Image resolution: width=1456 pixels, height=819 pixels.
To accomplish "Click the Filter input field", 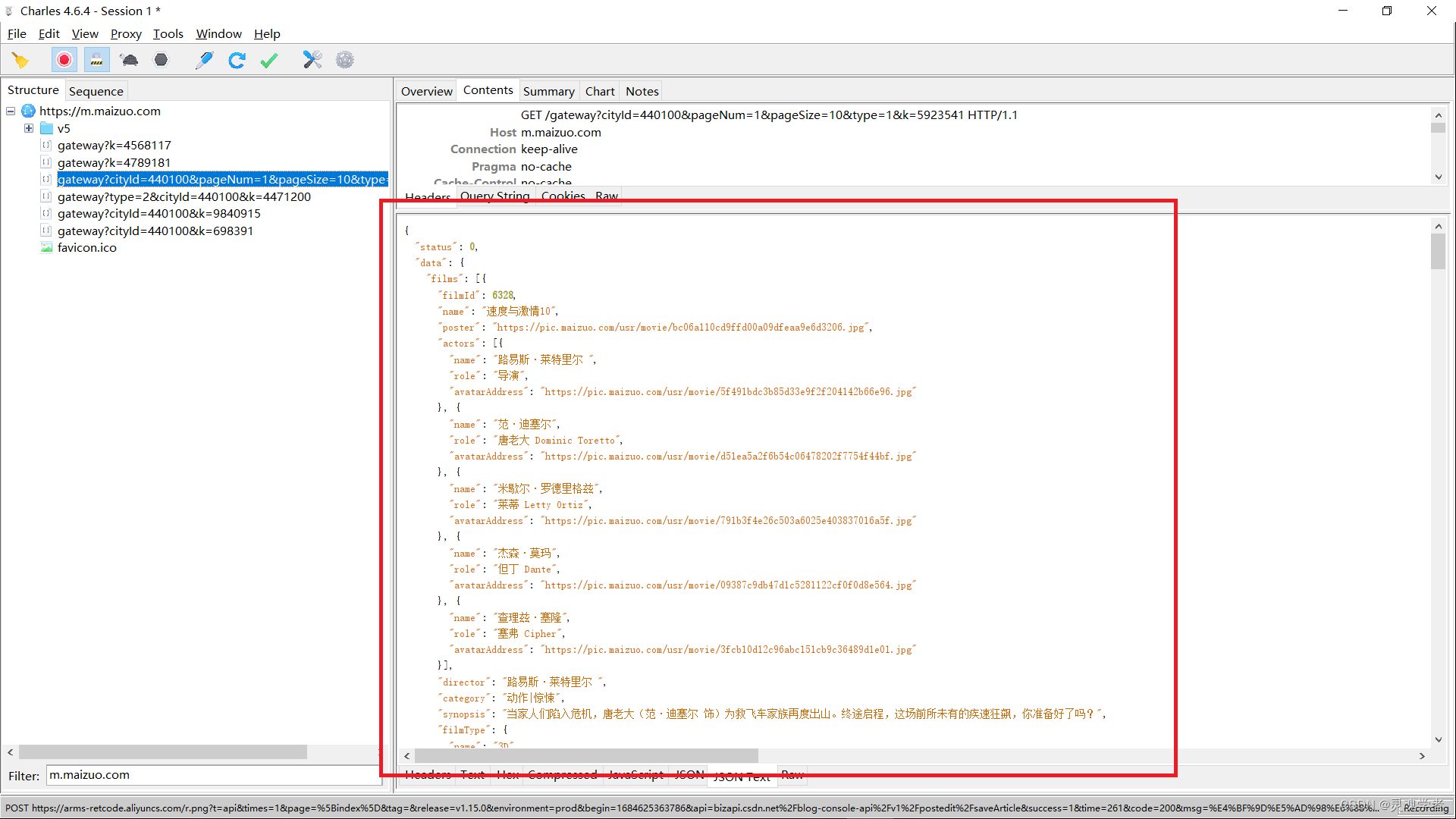I will [x=212, y=775].
